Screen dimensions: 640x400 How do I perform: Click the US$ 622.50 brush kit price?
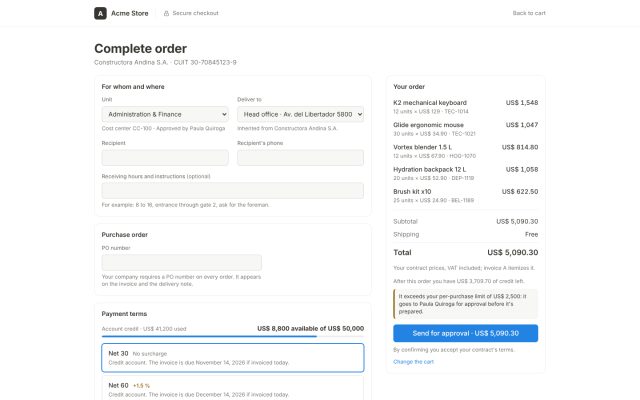point(520,191)
